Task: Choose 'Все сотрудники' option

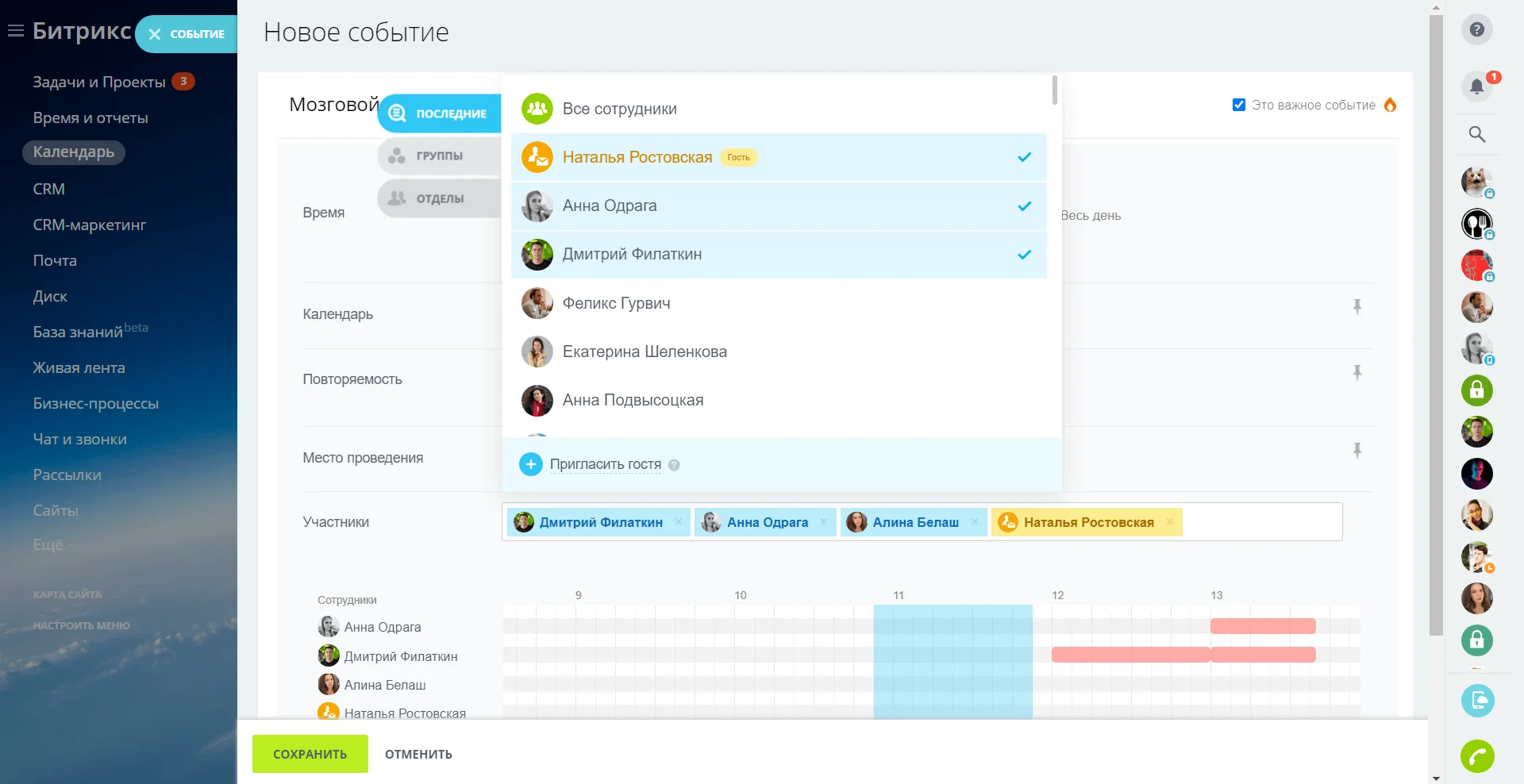Action: [x=619, y=109]
